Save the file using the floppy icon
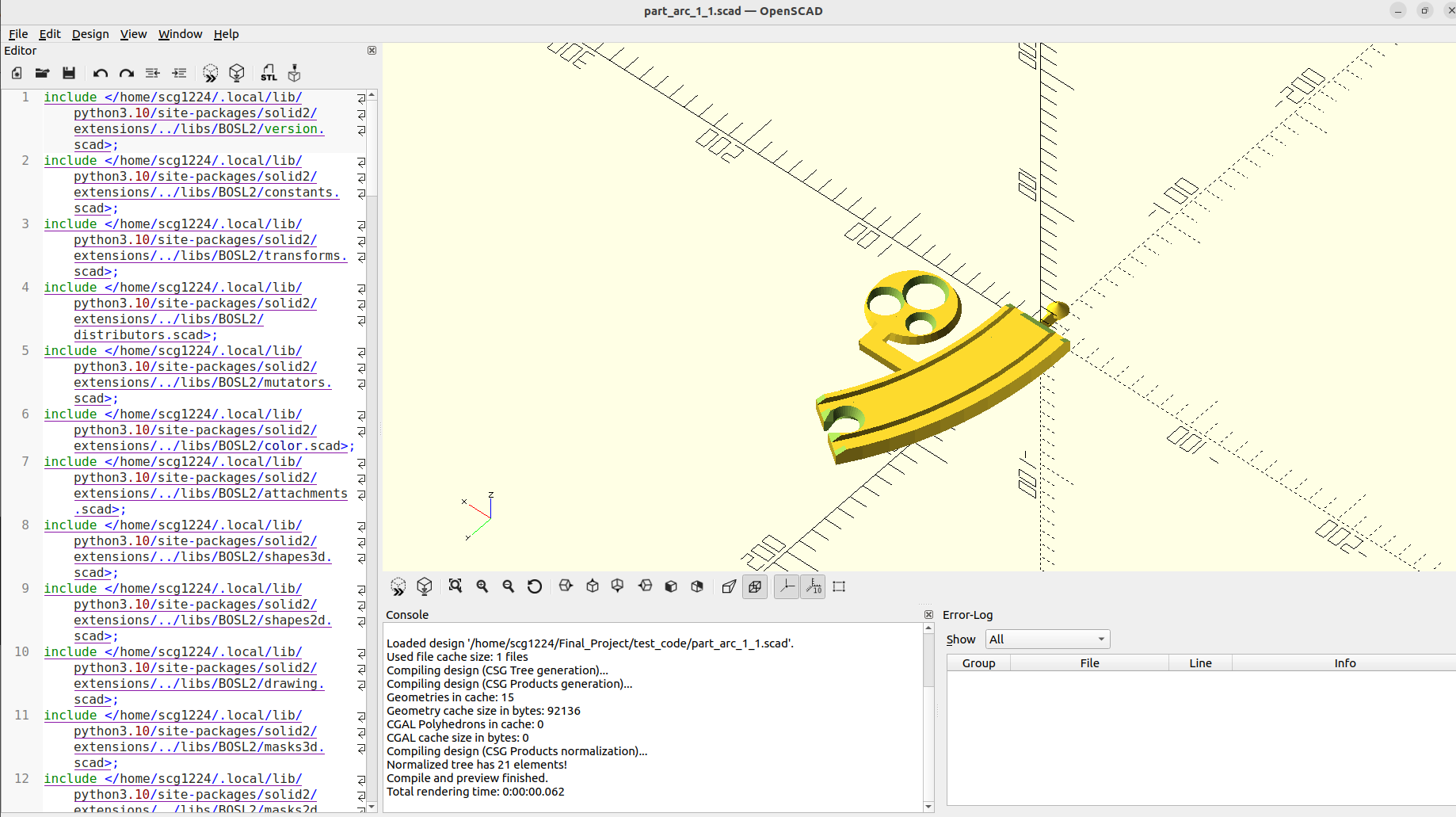 69,73
